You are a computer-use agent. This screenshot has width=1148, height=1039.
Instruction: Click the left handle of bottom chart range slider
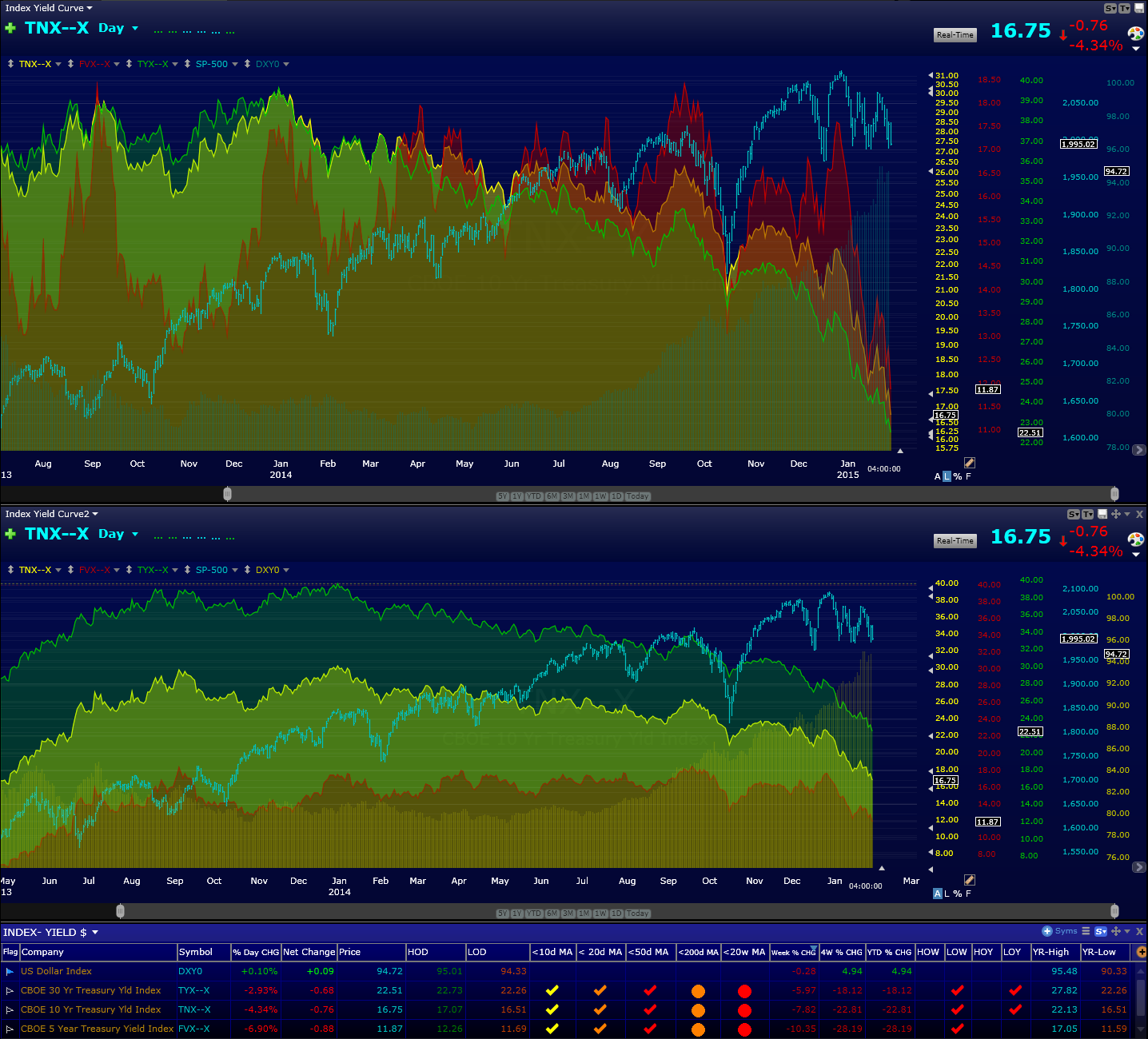click(x=120, y=911)
